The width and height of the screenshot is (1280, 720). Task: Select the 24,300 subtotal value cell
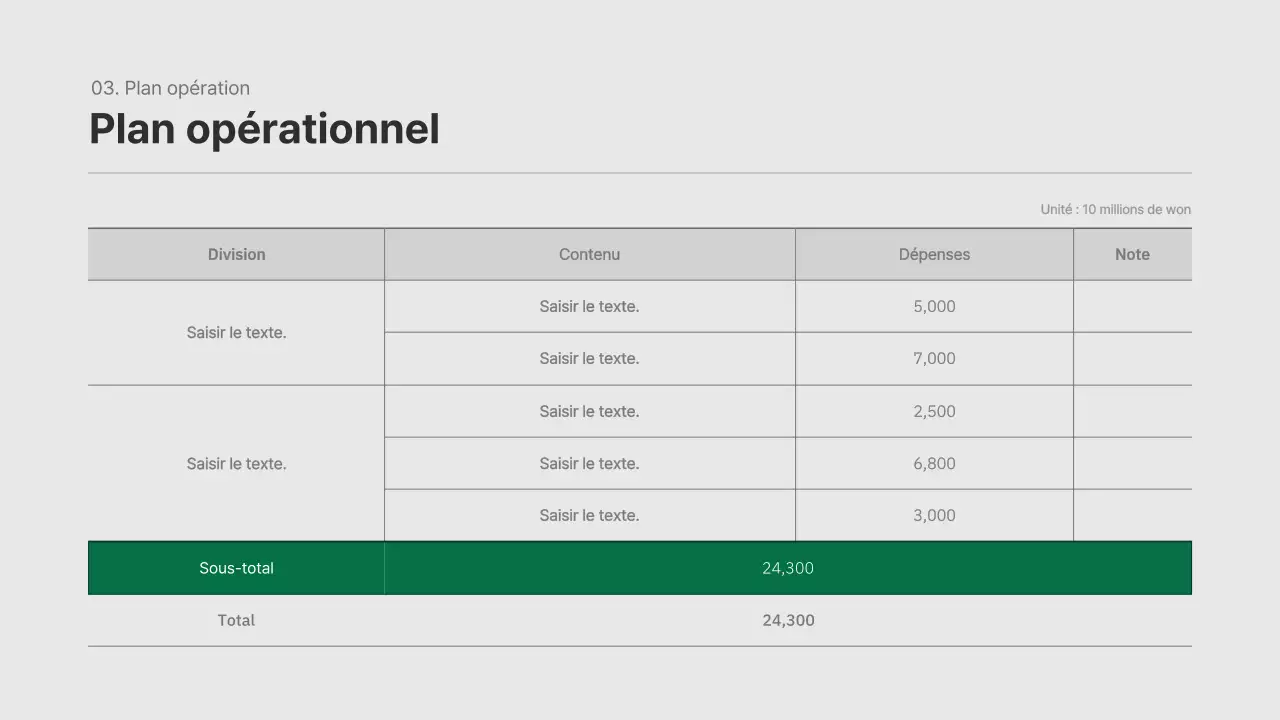[788, 568]
